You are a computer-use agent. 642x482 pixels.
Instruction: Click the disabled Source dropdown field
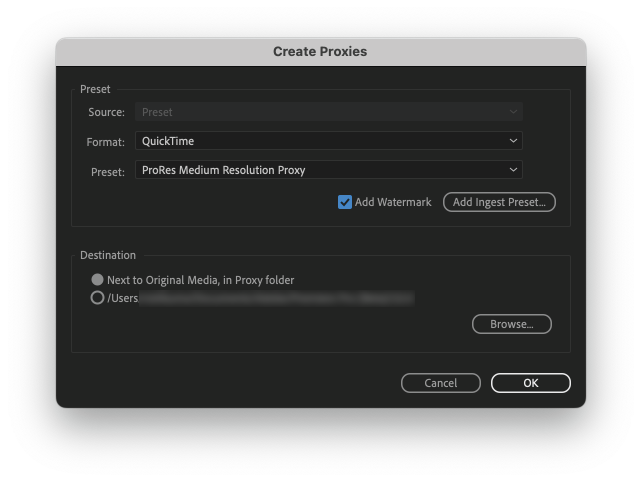tap(328, 112)
